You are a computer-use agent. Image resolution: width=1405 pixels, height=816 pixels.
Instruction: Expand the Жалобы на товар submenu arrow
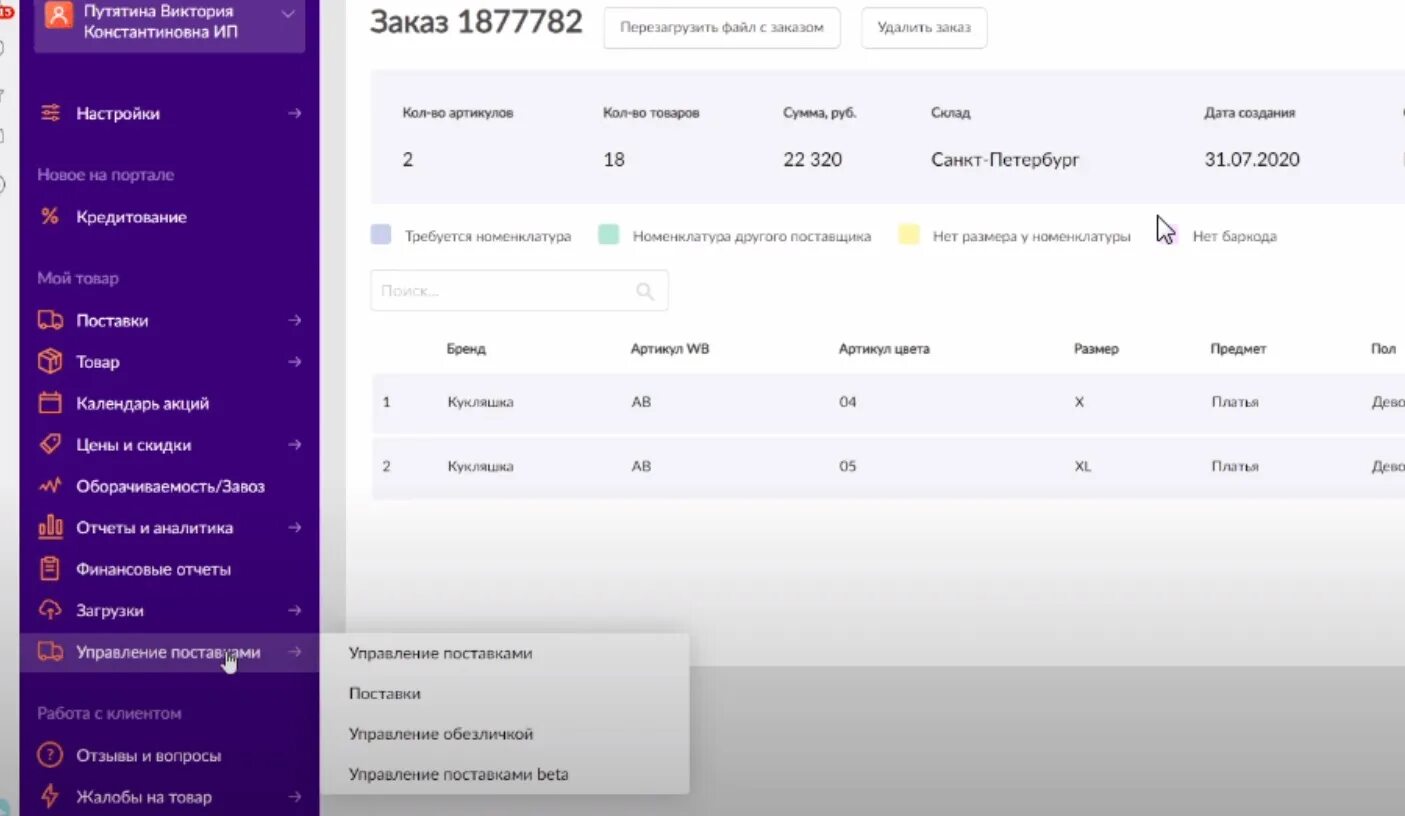pyautogui.click(x=294, y=797)
